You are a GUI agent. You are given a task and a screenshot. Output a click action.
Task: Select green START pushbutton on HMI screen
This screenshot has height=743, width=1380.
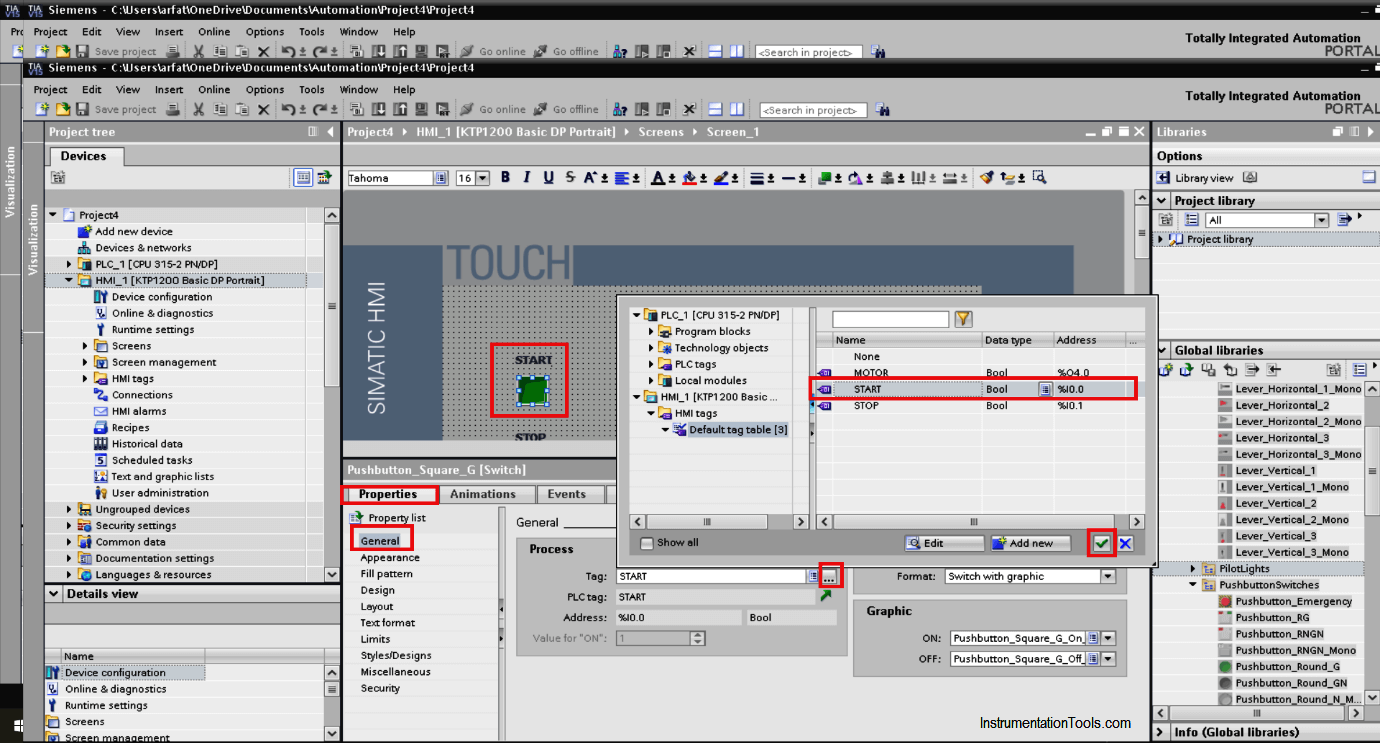533,390
